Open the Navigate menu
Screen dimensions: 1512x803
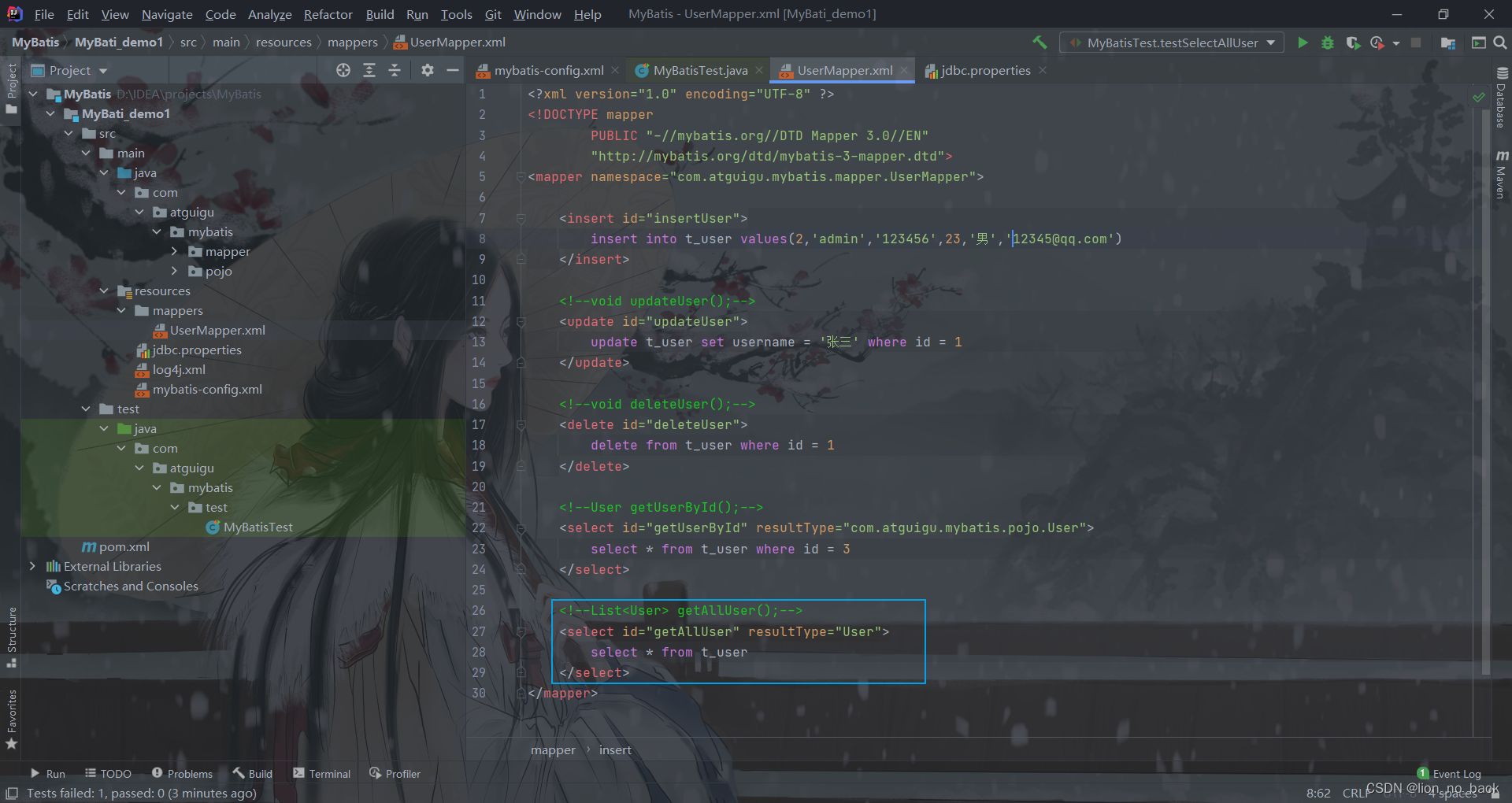pyautogui.click(x=167, y=14)
